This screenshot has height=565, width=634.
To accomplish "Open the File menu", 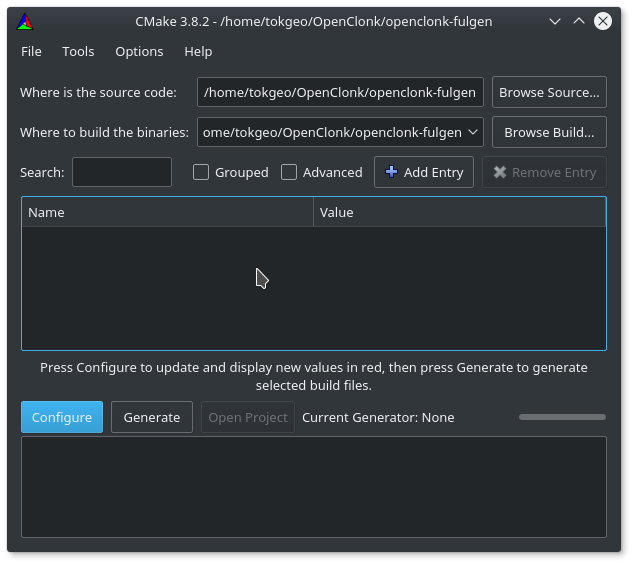I will point(31,52).
